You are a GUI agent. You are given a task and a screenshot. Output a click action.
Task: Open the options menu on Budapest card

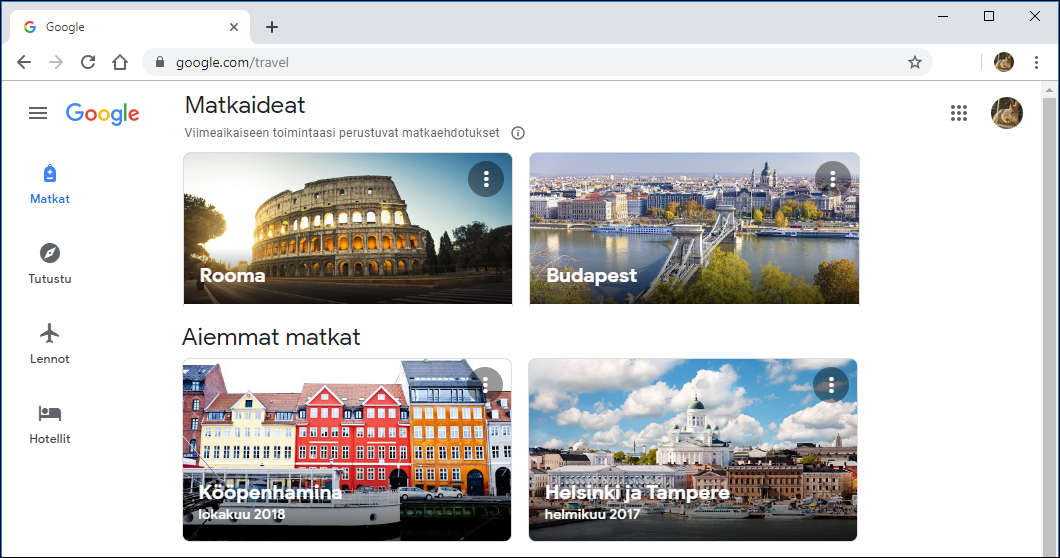[833, 179]
